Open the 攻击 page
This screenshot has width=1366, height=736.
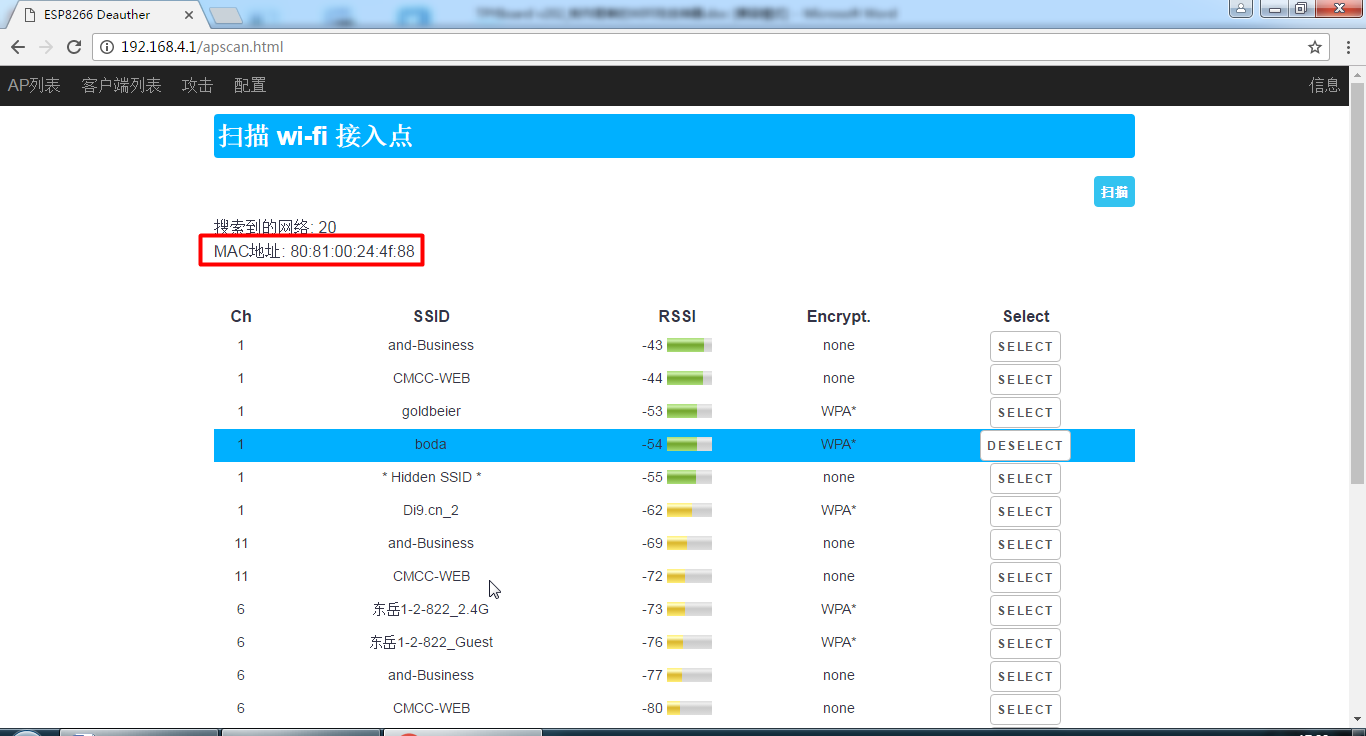pos(197,86)
